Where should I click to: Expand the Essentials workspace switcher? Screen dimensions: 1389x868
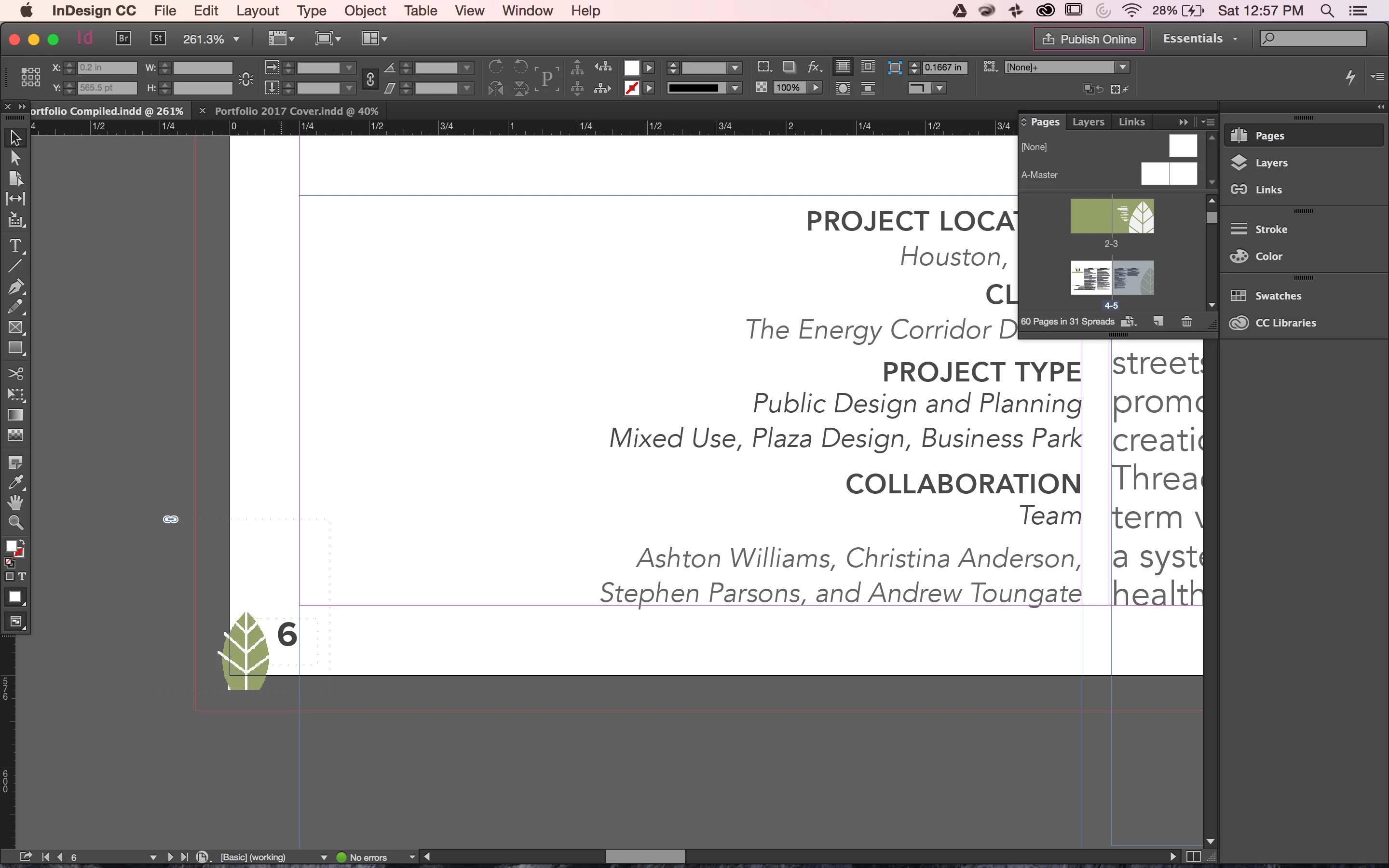click(x=1199, y=39)
